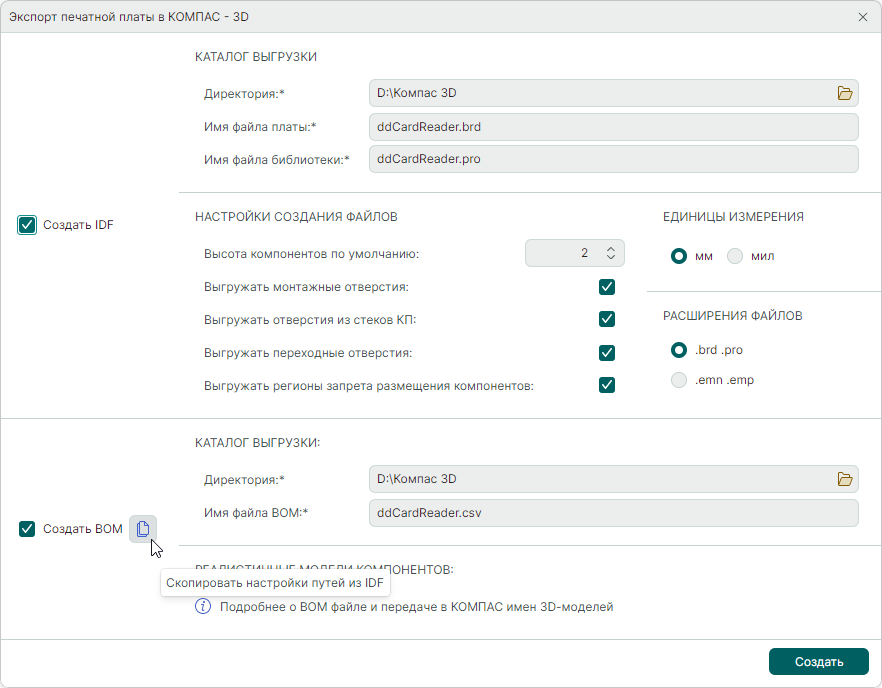Choose .emn .emp file extensions
The height and width of the screenshot is (688, 882).
679,380
